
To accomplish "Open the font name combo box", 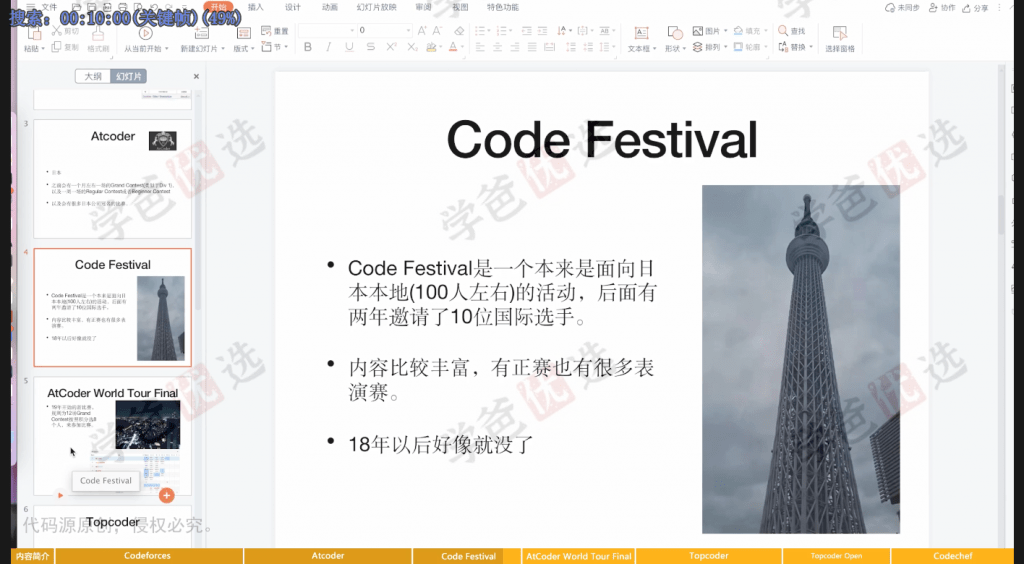I will [x=327, y=31].
